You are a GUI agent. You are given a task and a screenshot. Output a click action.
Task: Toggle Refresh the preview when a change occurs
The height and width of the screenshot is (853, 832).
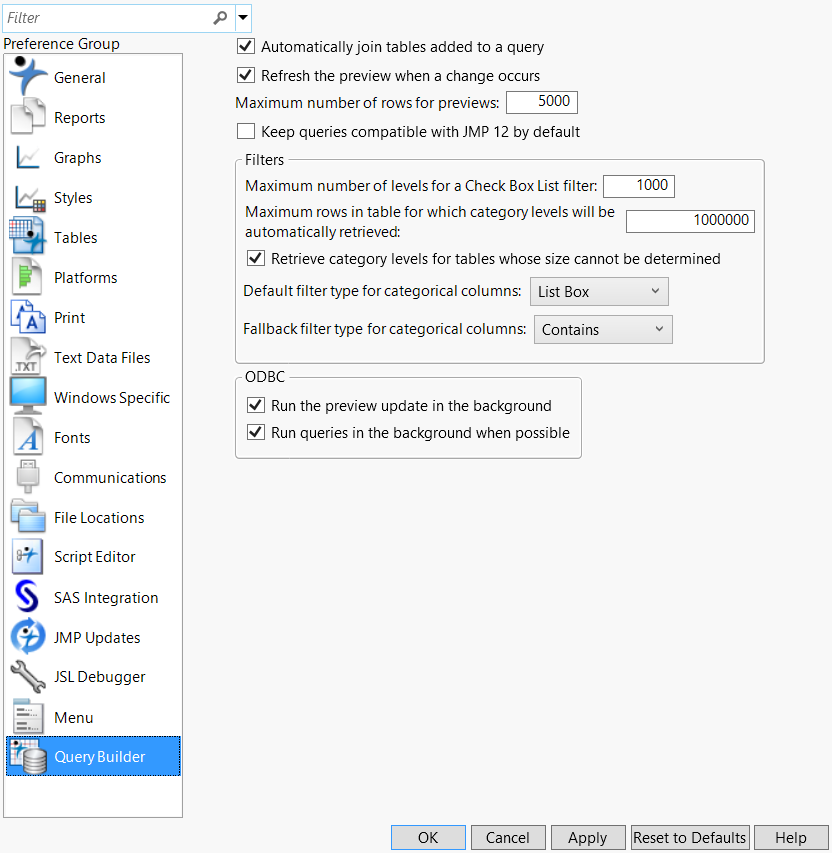click(x=246, y=75)
